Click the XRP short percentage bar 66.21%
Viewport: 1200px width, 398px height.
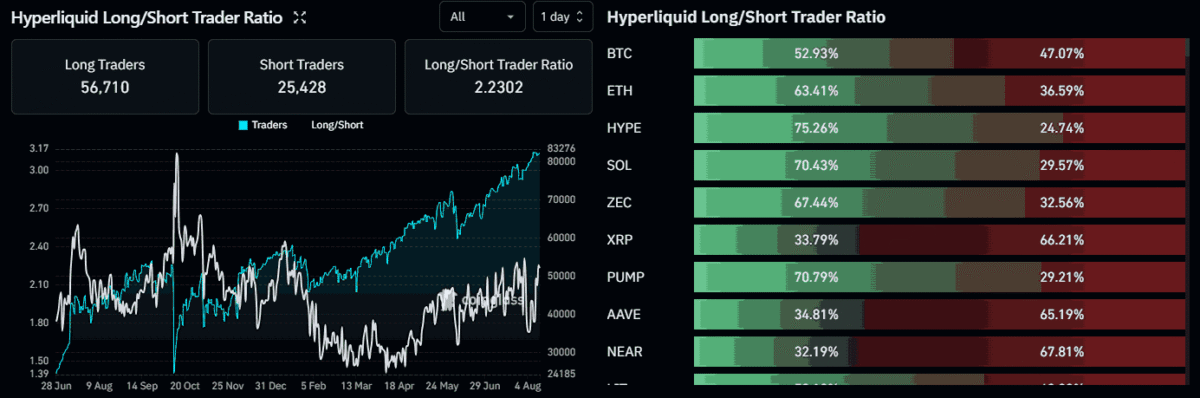click(1024, 239)
